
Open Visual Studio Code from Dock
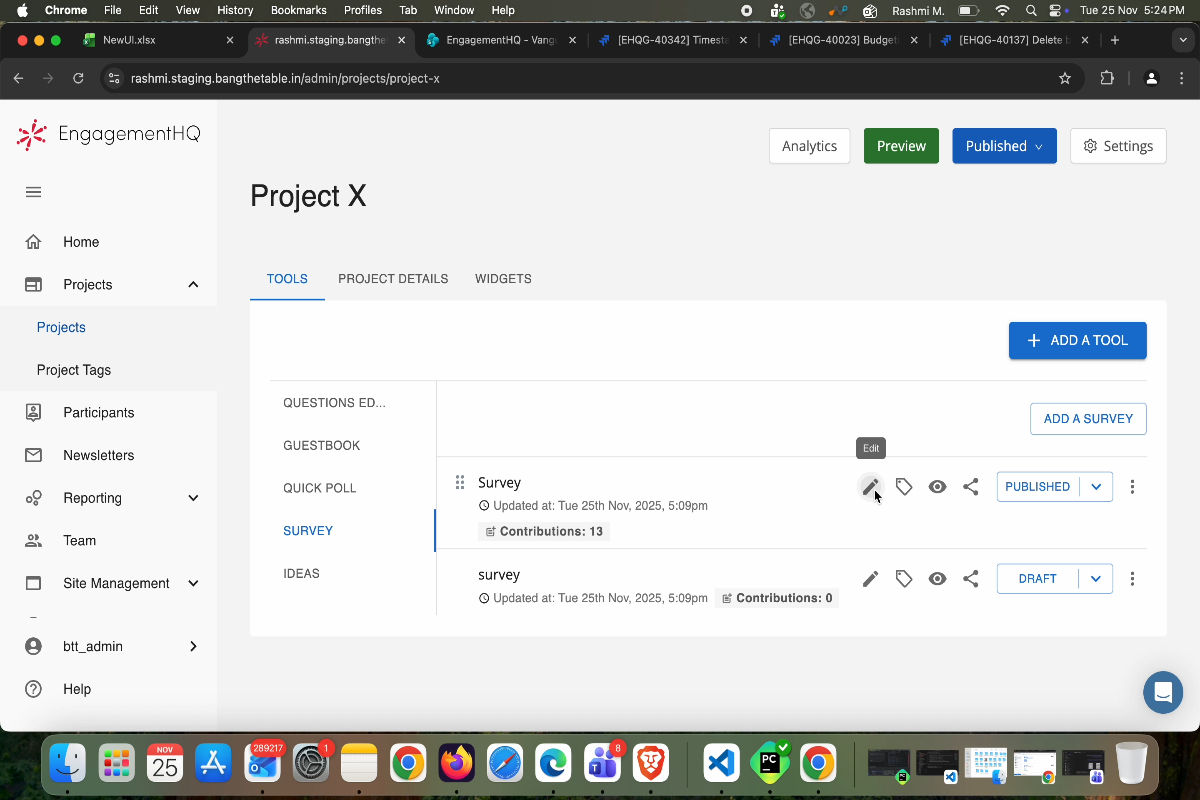[720, 764]
